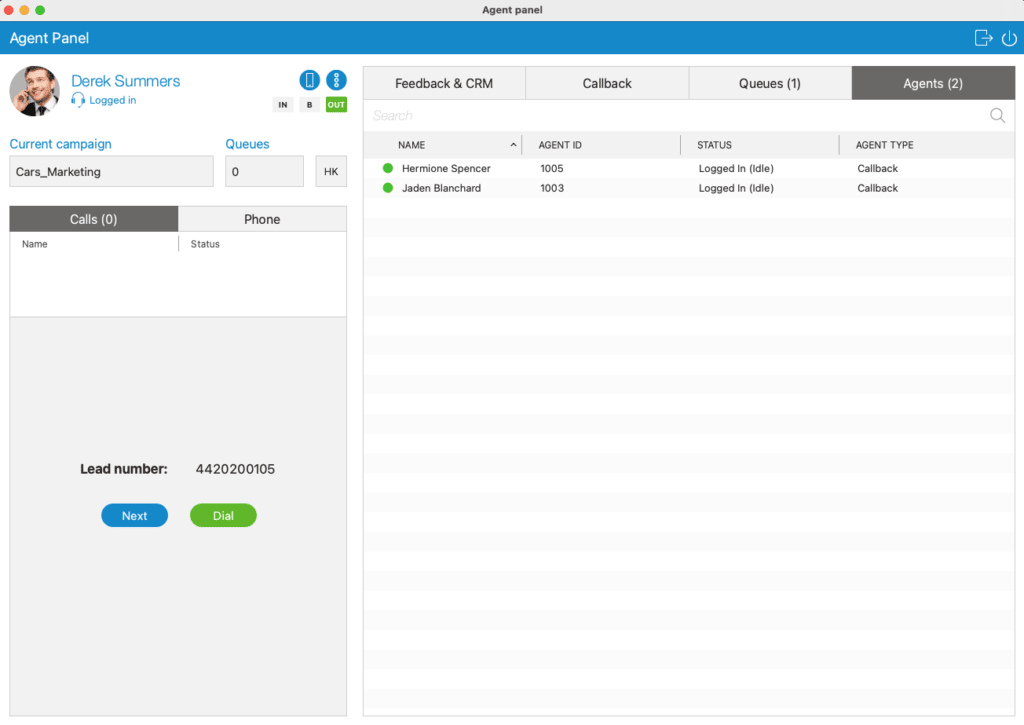Click the Current campaign label
The image size is (1024, 725).
tap(60, 144)
